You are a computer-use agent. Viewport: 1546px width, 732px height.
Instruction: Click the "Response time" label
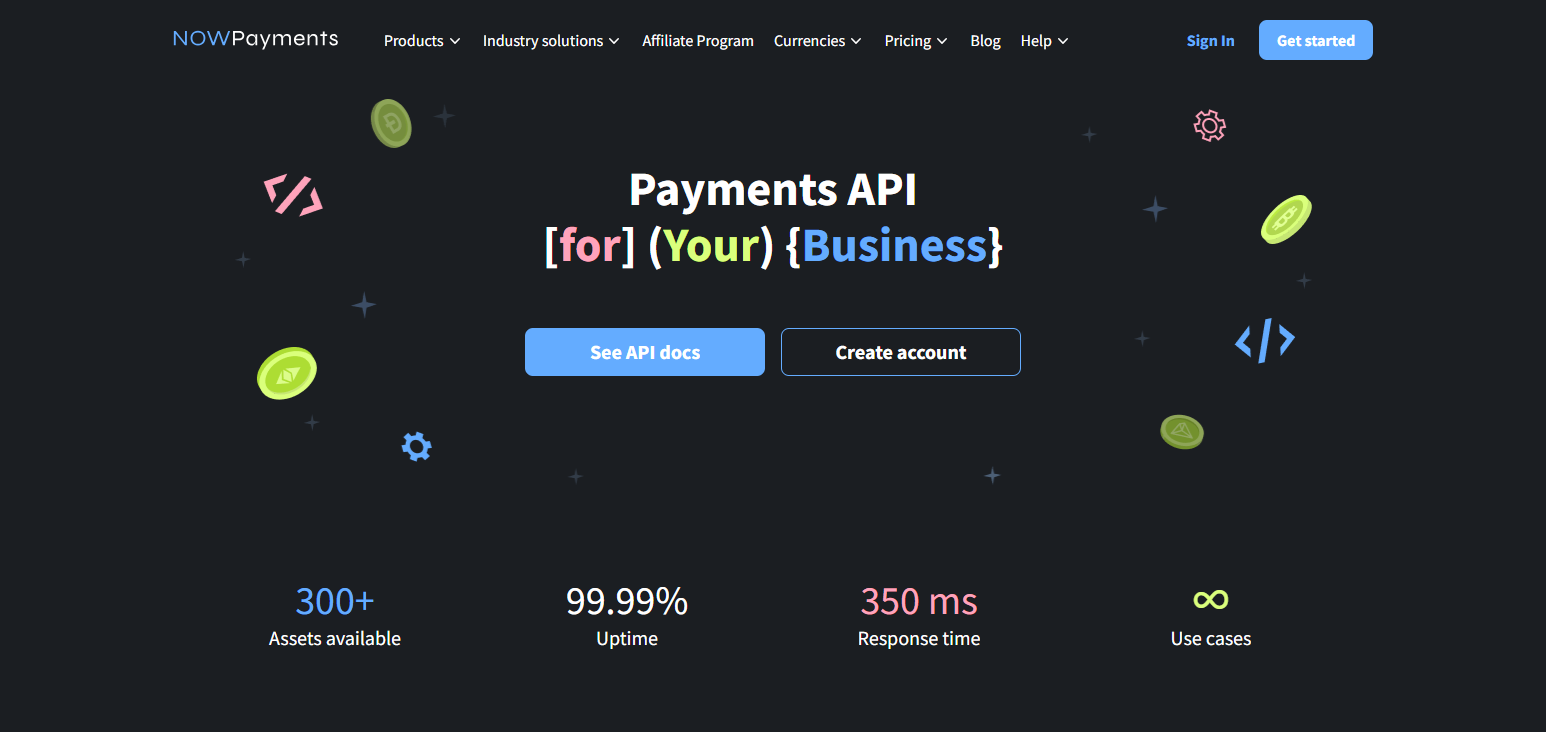click(919, 639)
